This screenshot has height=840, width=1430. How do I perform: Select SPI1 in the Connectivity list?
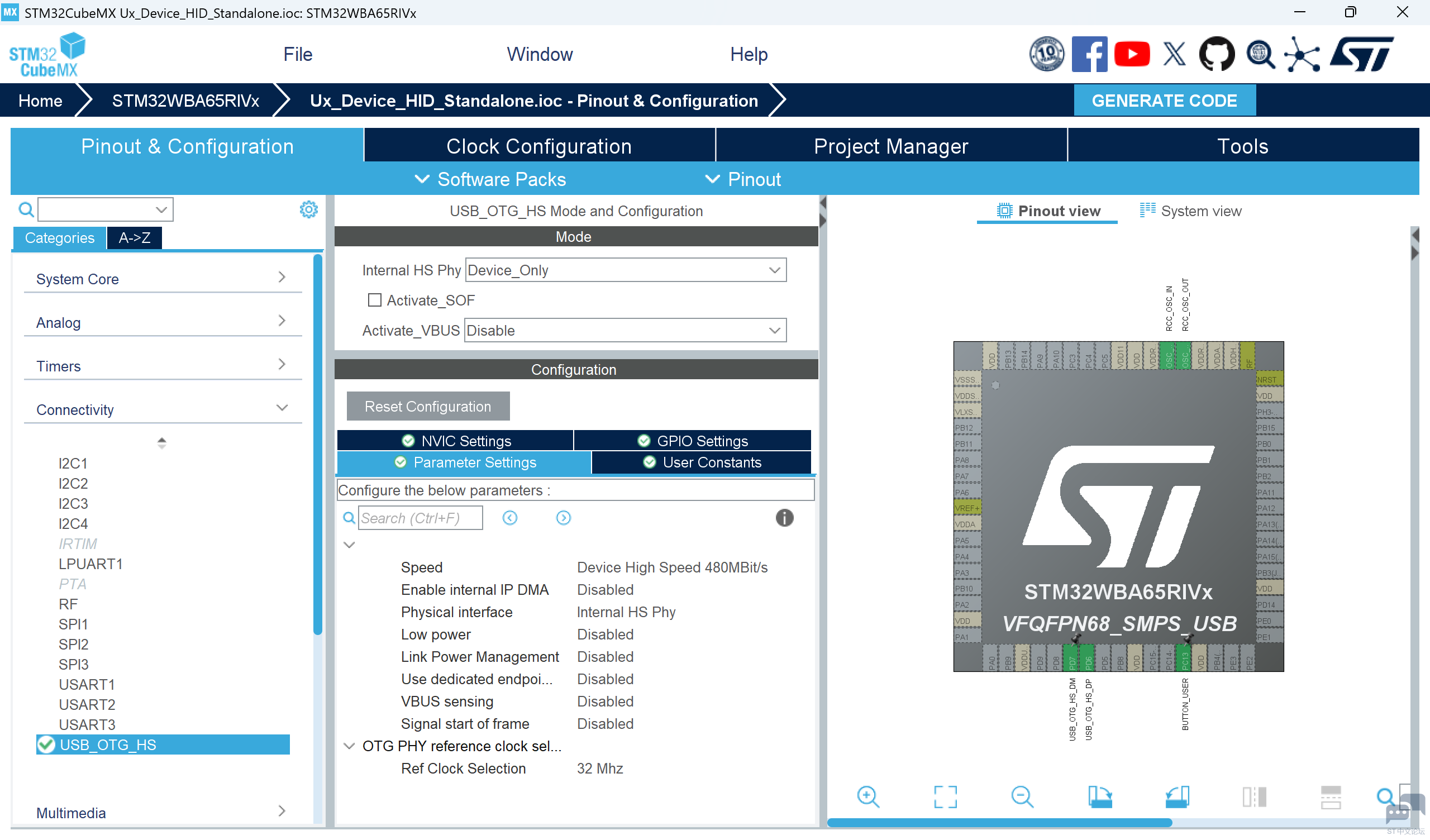click(x=73, y=624)
